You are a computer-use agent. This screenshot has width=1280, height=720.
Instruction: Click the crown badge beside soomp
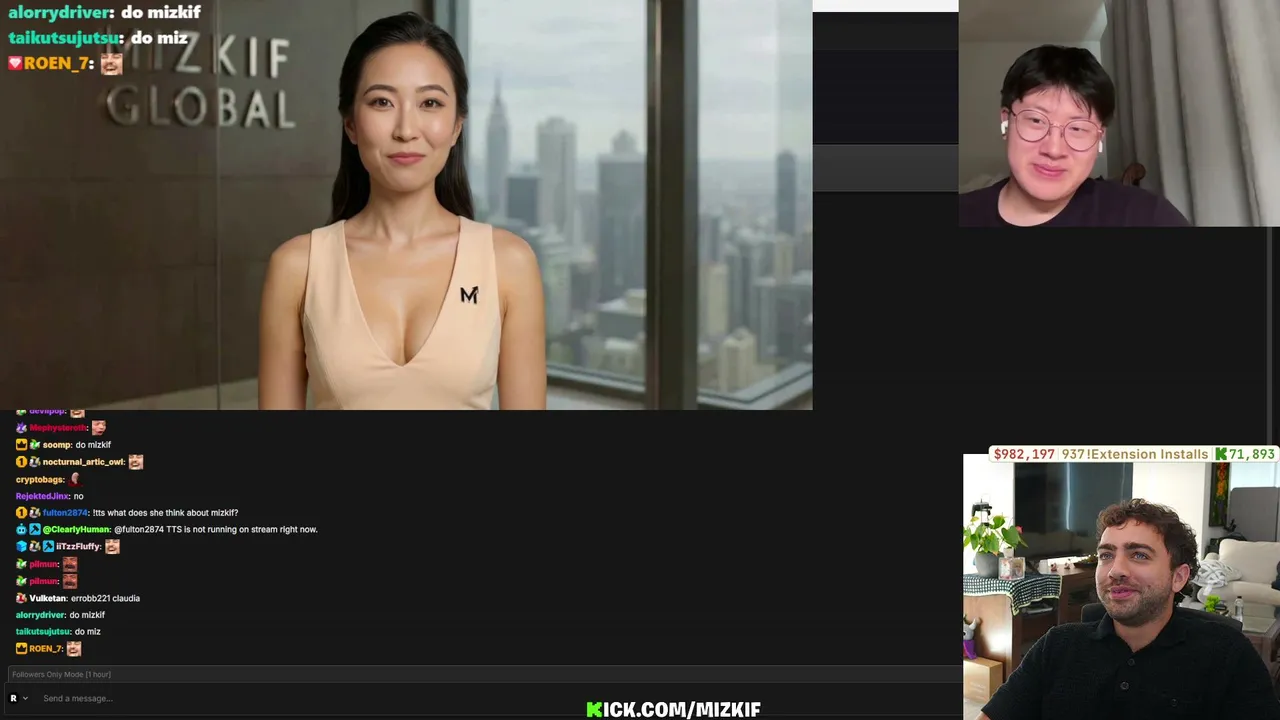click(x=21, y=445)
